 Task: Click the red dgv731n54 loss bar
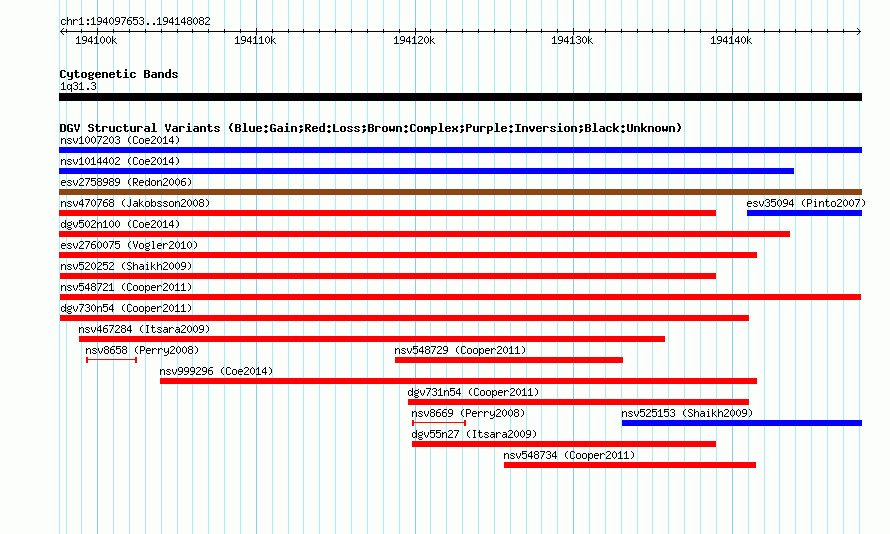578,402
